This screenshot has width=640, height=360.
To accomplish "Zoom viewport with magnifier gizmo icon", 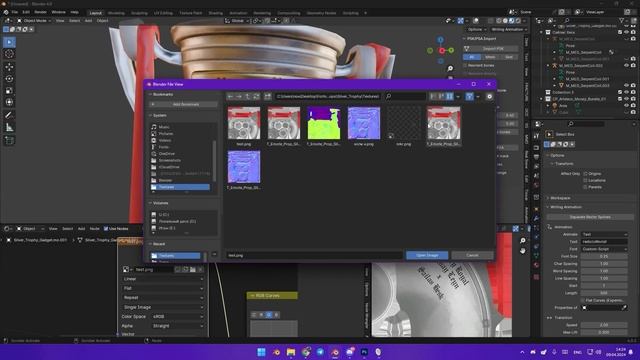I will coord(450,69).
